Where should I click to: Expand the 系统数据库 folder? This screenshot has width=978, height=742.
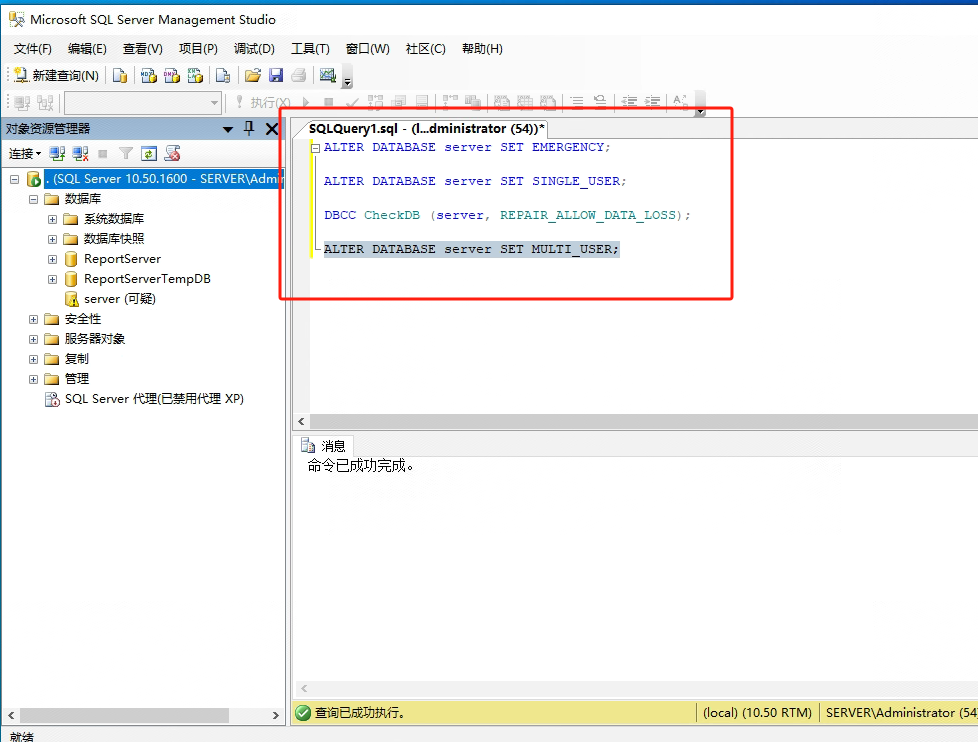click(x=52, y=219)
